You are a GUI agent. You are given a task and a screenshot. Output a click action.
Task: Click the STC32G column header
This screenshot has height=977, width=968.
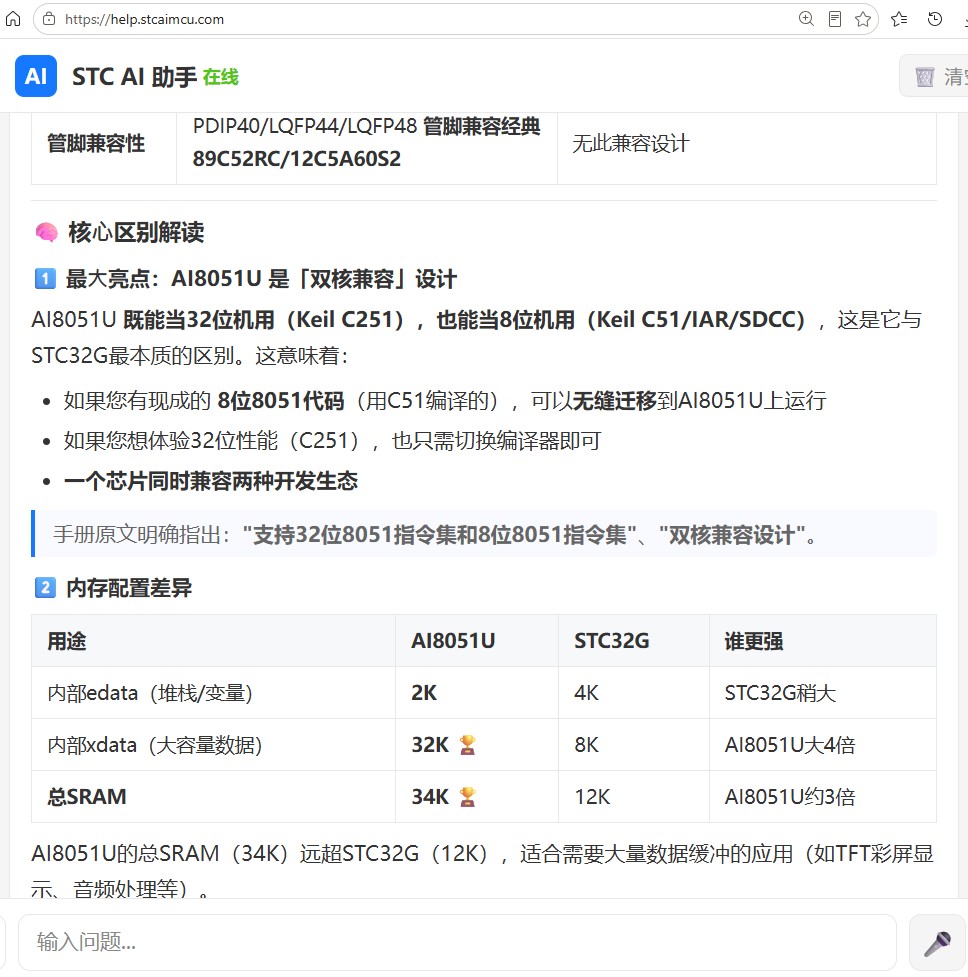(x=634, y=641)
